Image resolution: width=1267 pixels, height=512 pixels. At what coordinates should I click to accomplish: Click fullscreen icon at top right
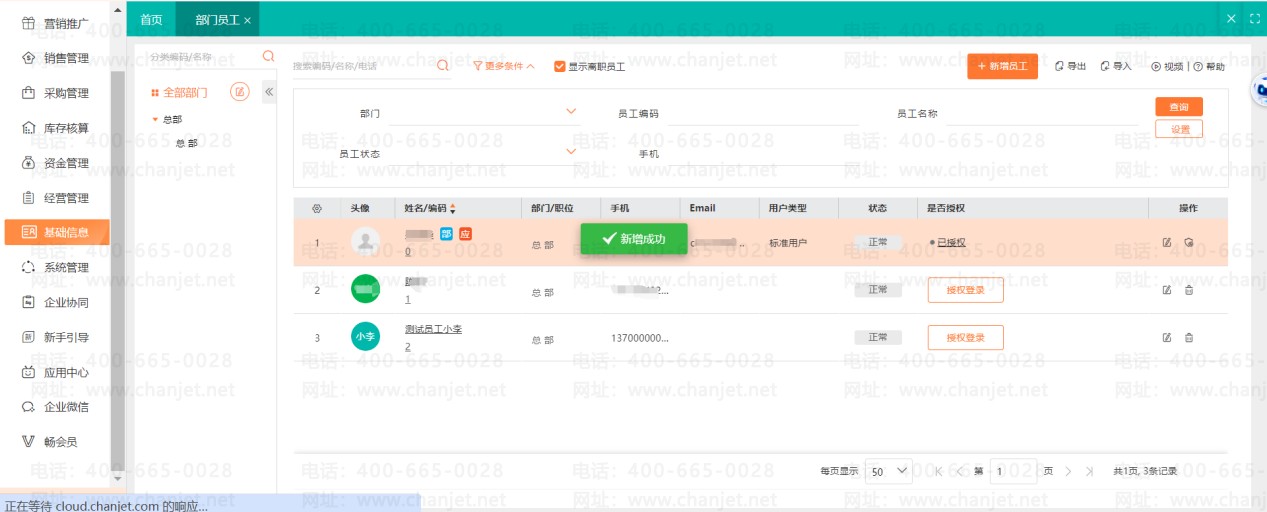pyautogui.click(x=1255, y=18)
